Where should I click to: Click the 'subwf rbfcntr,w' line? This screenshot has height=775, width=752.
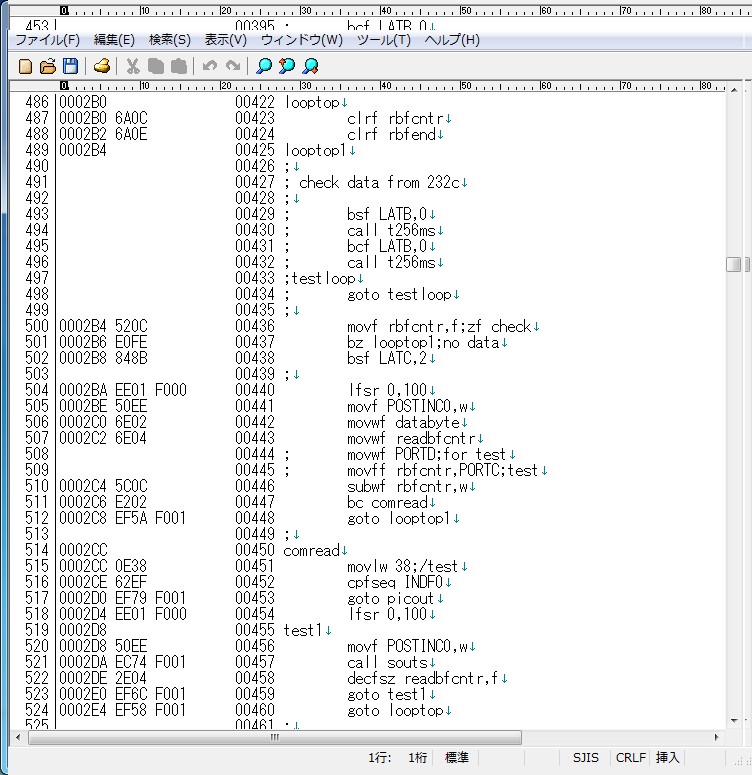pyautogui.click(x=407, y=486)
